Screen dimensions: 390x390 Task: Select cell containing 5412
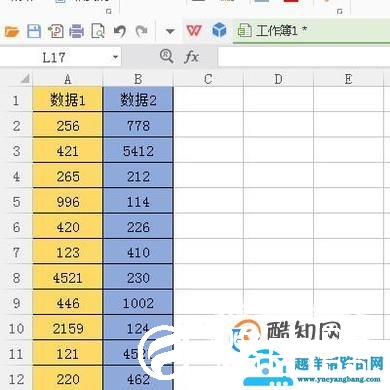[138, 151]
